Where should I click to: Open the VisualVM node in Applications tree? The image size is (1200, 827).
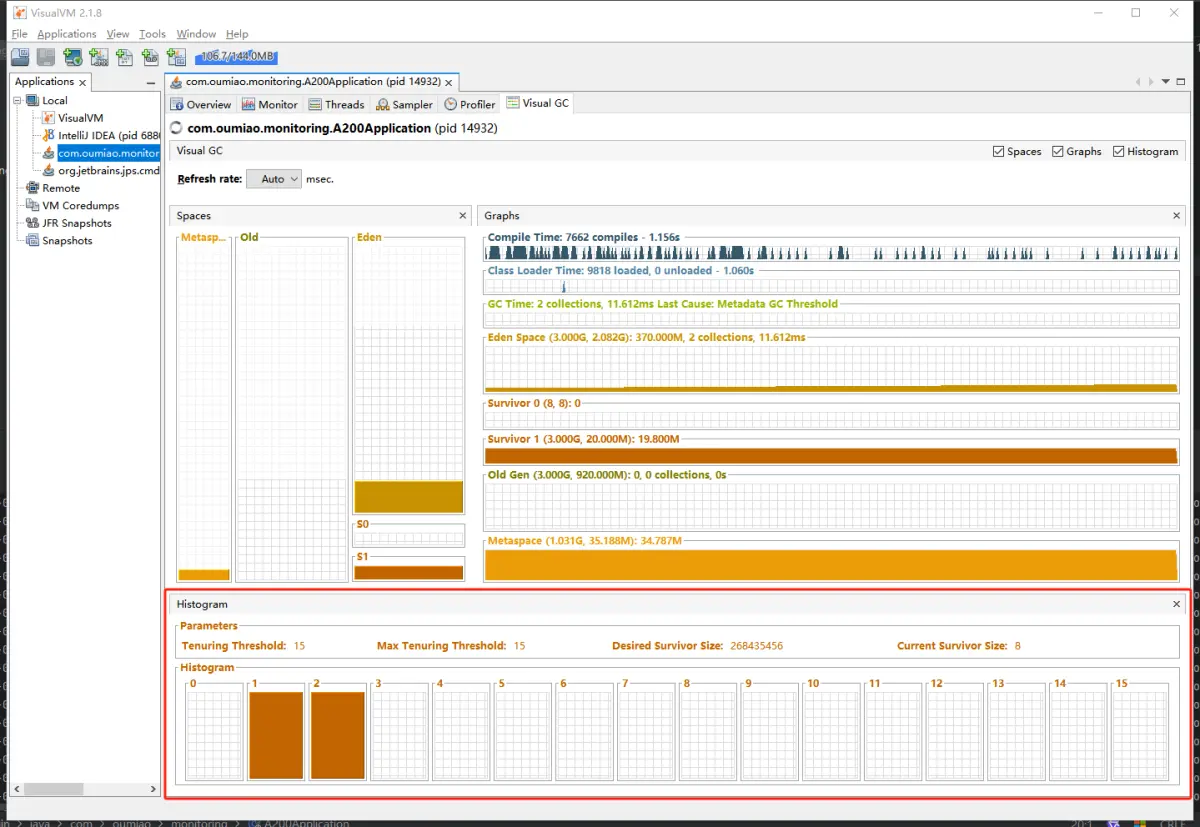pyautogui.click(x=80, y=118)
